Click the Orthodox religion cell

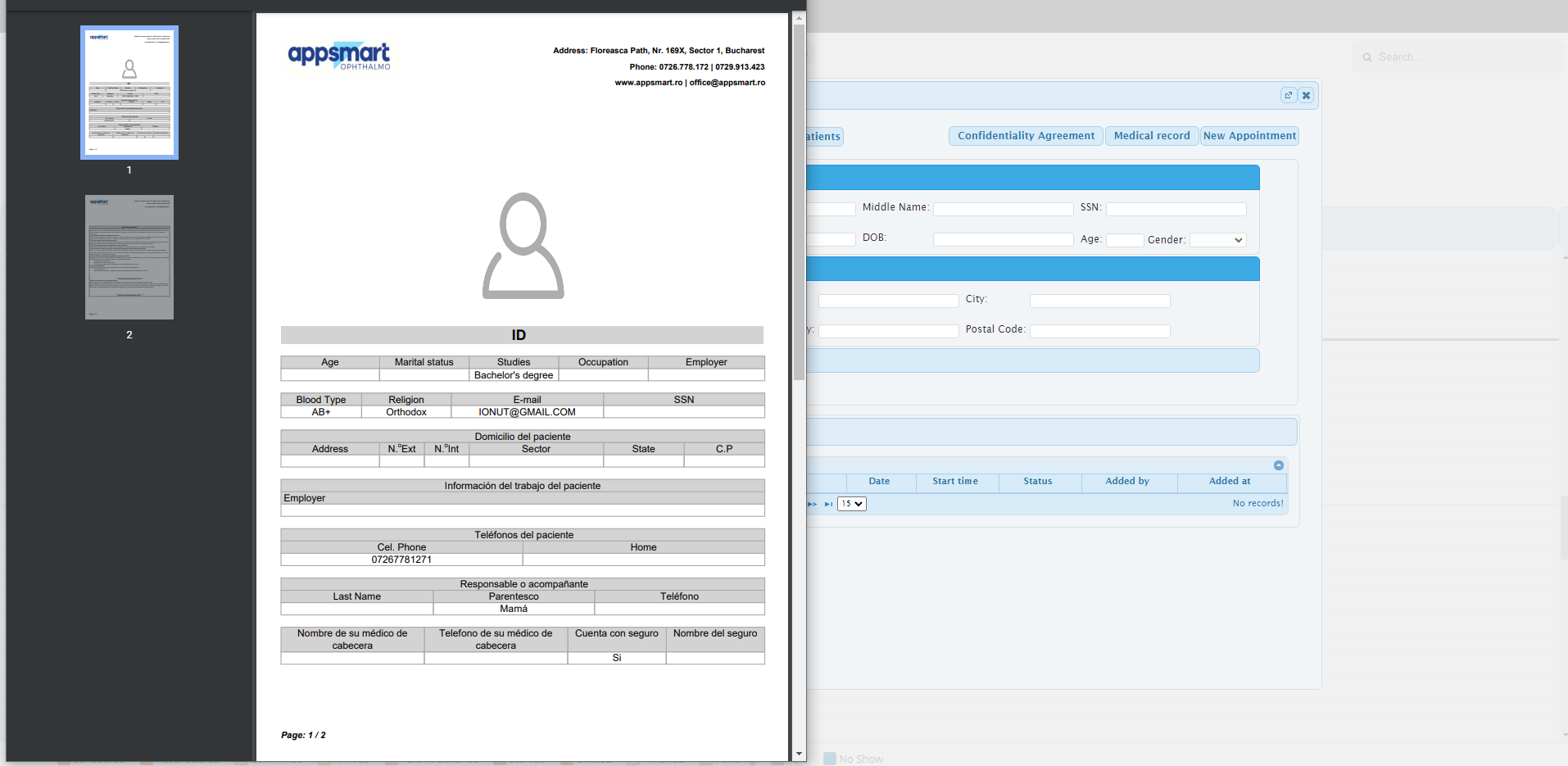click(x=406, y=412)
